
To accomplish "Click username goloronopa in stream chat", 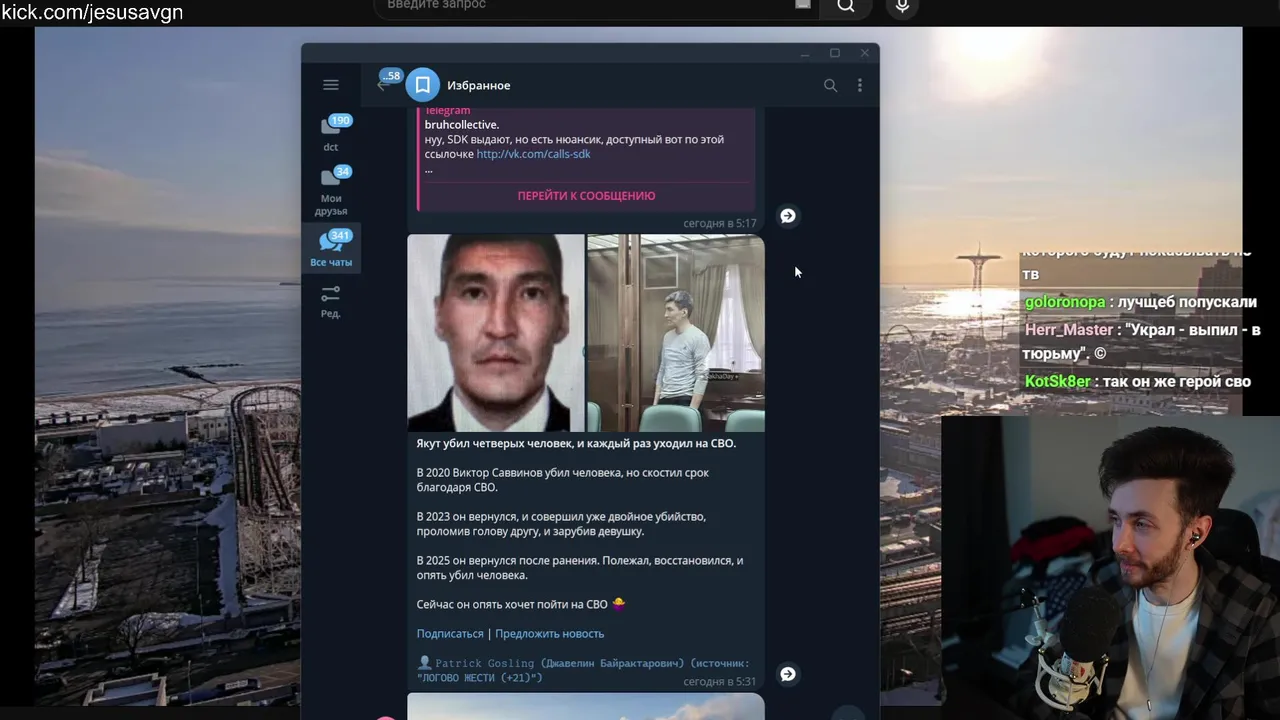I will tap(1065, 302).
